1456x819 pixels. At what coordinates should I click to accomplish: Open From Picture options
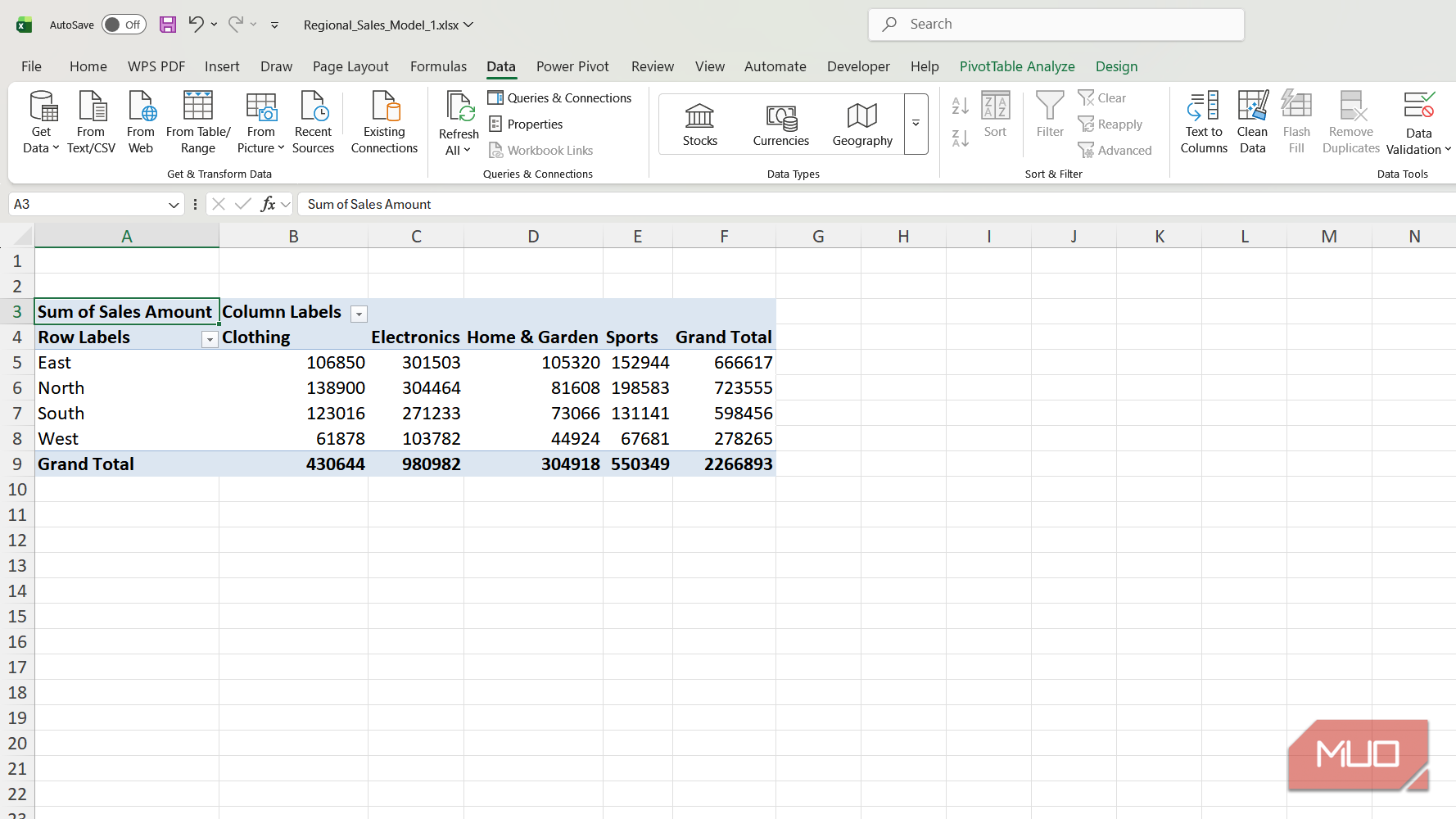[260, 122]
